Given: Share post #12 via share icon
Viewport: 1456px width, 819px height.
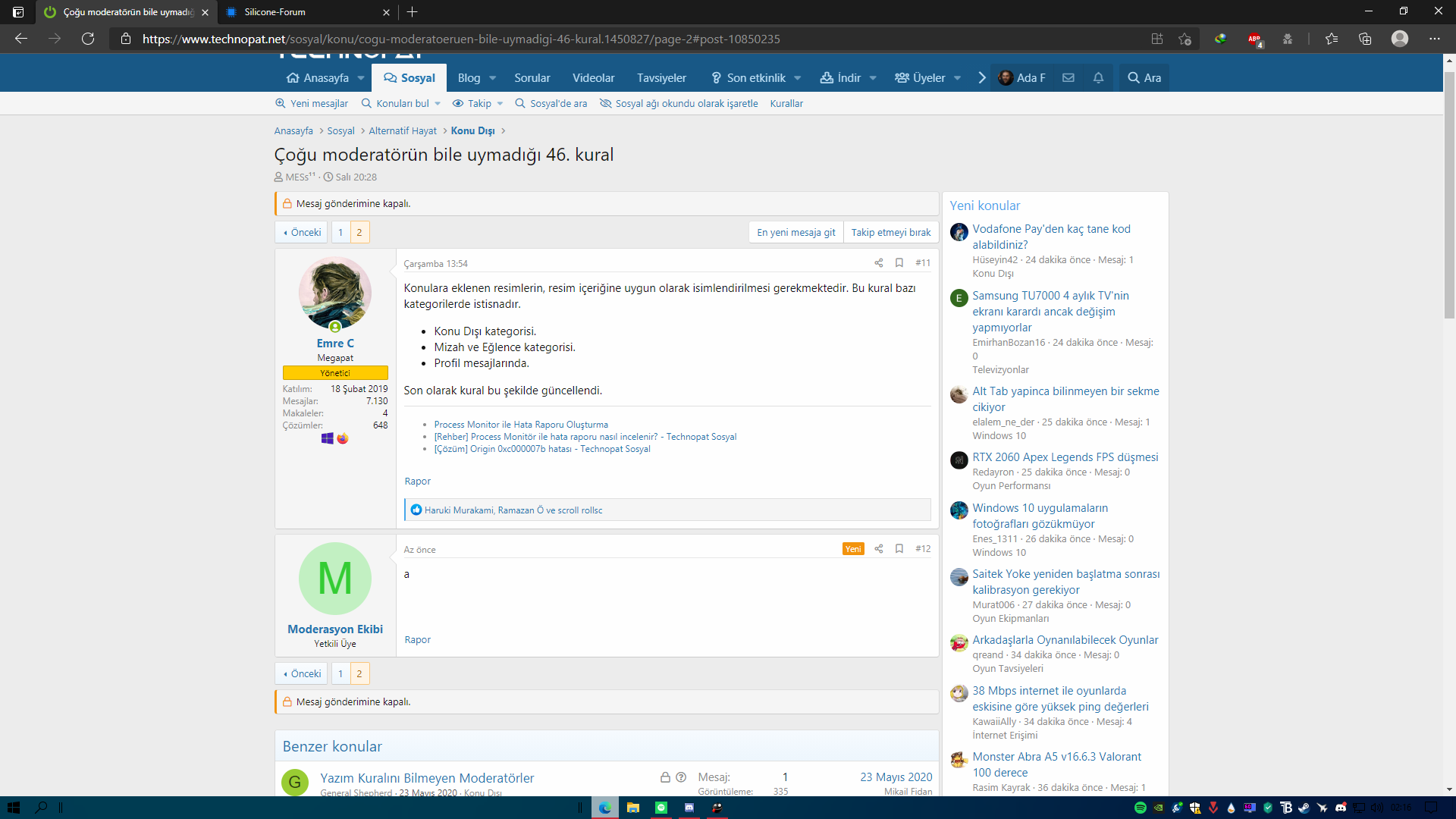Looking at the screenshot, I should coord(878,549).
